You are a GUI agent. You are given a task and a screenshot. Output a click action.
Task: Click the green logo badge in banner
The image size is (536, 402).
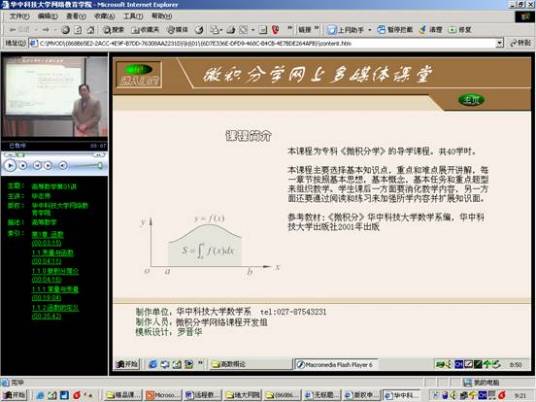[x=137, y=70]
